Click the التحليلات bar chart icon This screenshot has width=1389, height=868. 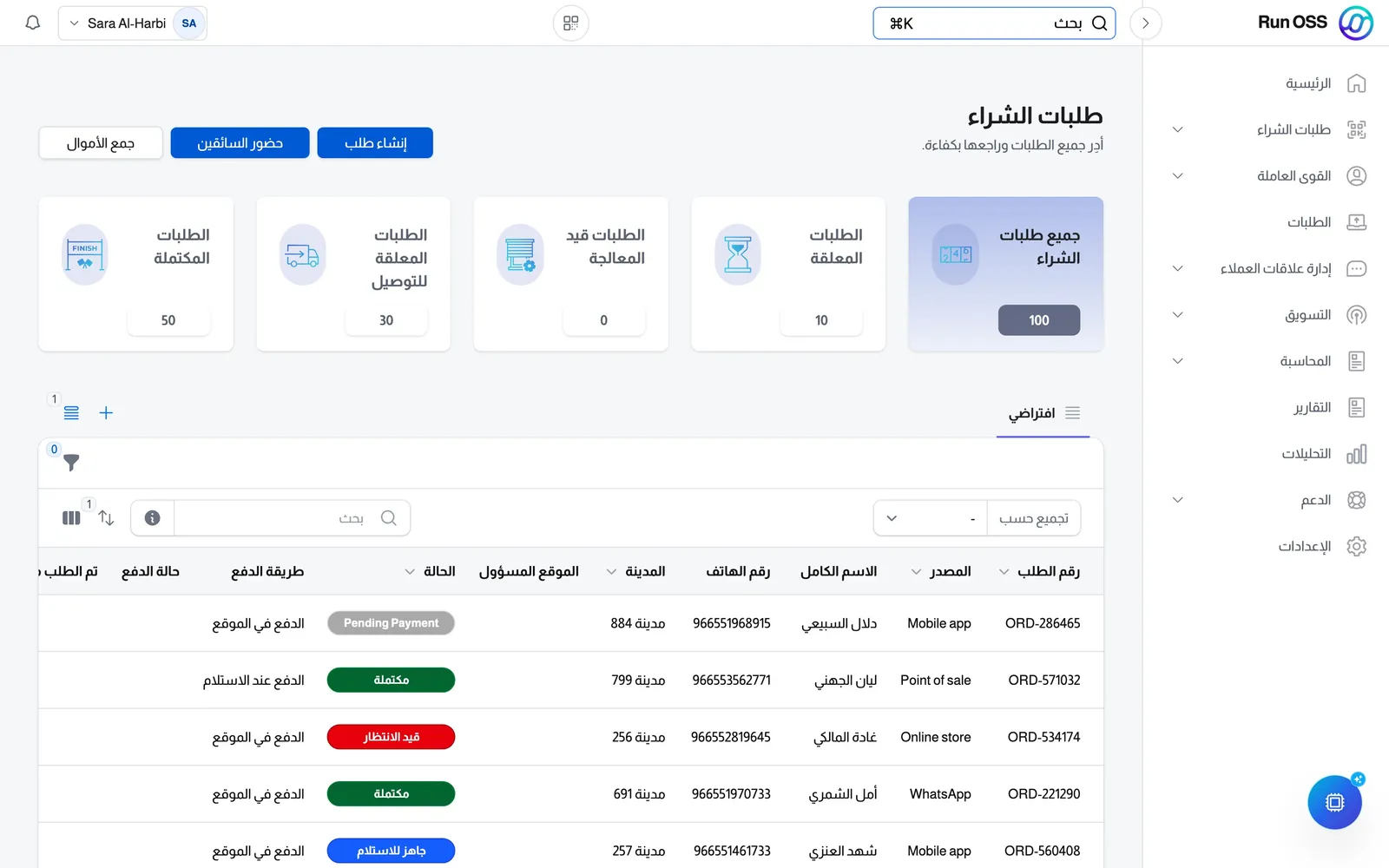coord(1356,454)
